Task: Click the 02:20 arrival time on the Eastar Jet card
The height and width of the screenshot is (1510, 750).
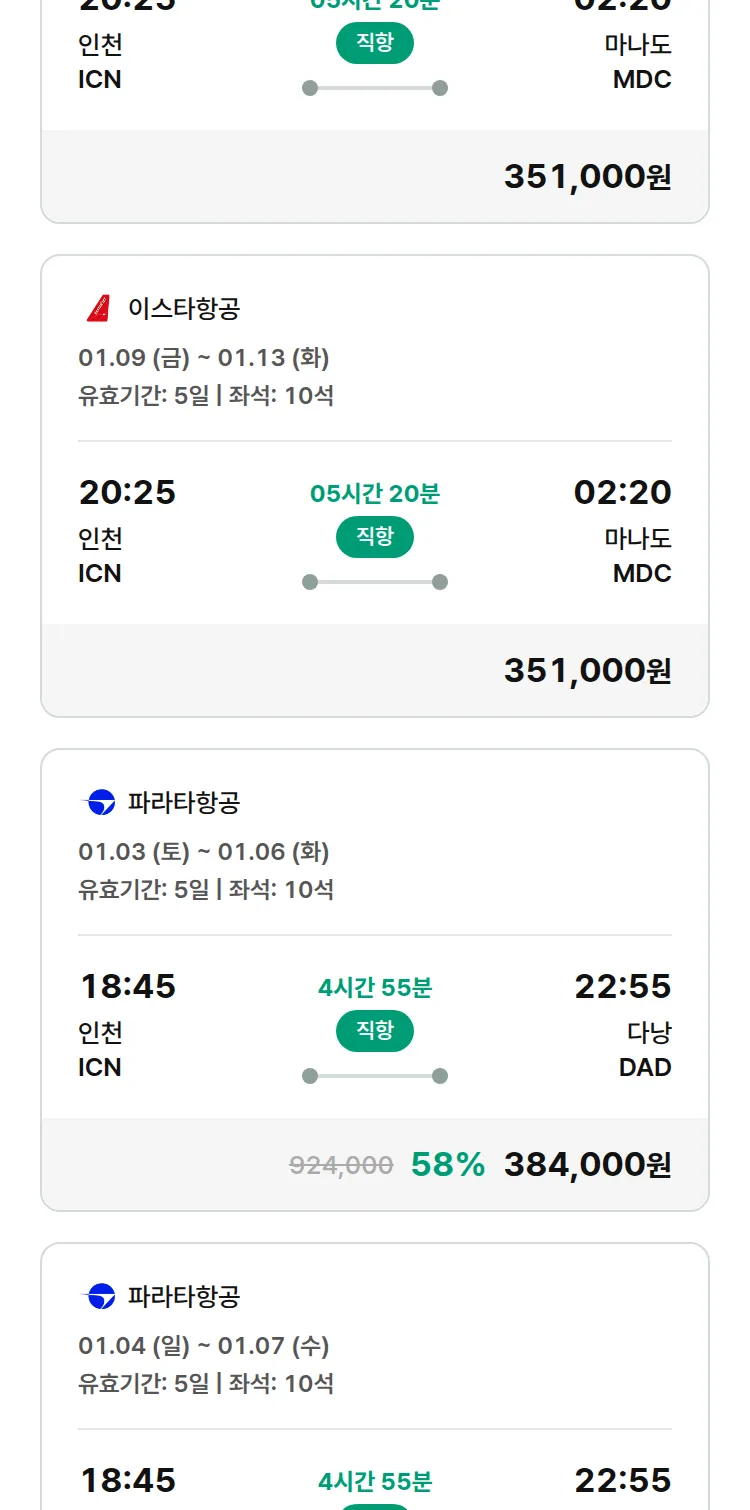Action: pos(622,492)
